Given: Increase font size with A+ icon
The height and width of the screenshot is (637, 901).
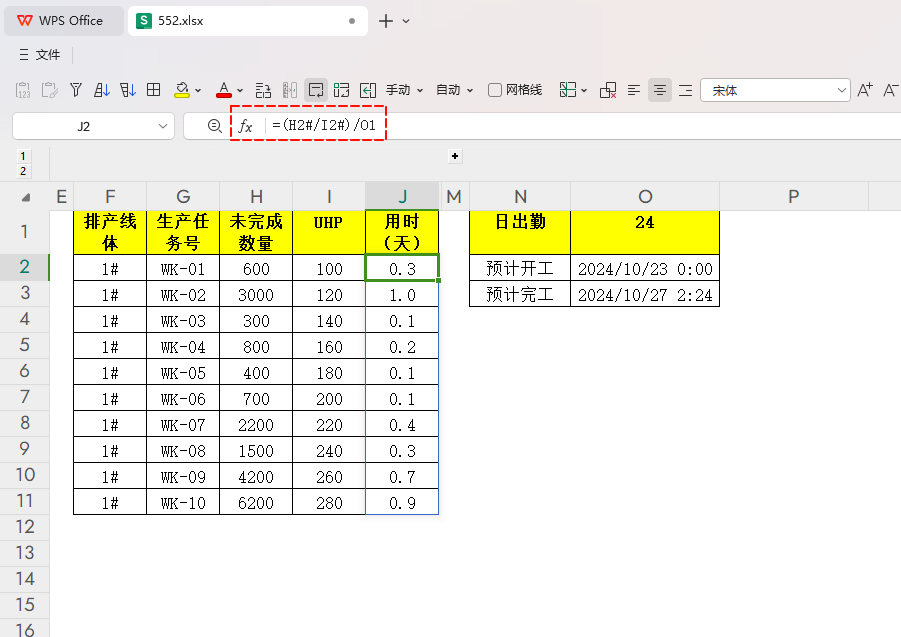Looking at the screenshot, I should (865, 90).
